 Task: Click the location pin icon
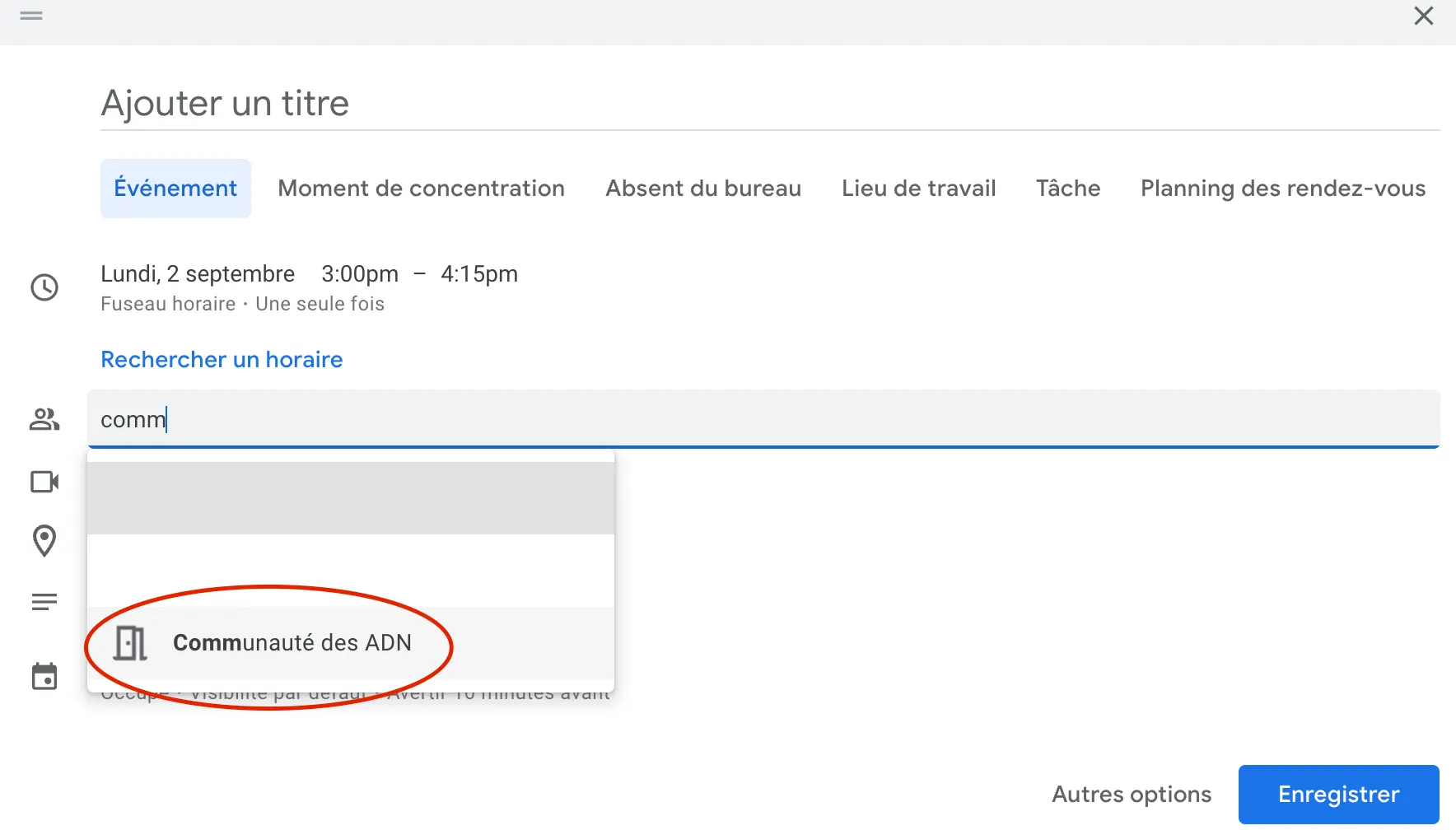click(44, 541)
